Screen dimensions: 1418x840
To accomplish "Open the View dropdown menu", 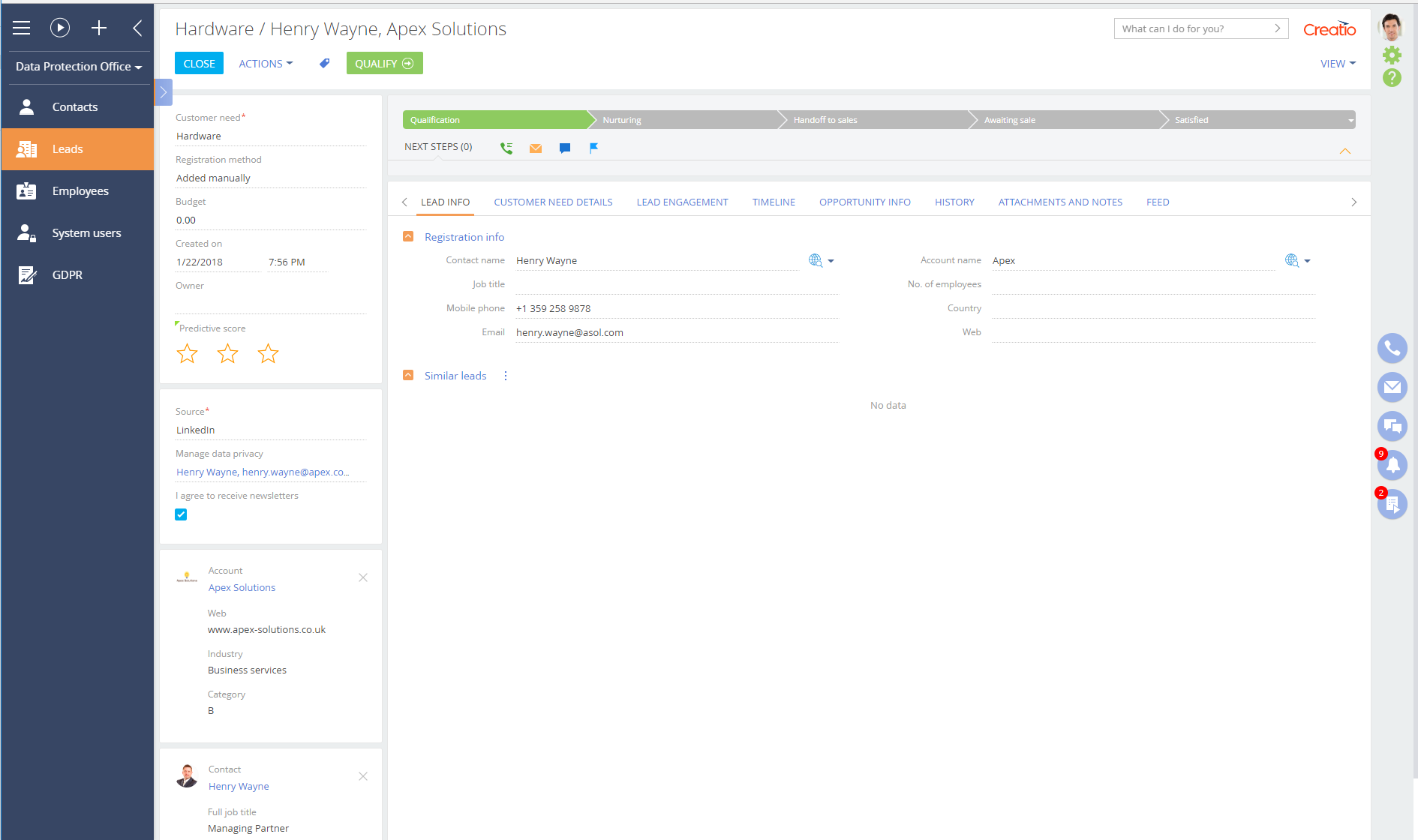I will click(x=1338, y=64).
